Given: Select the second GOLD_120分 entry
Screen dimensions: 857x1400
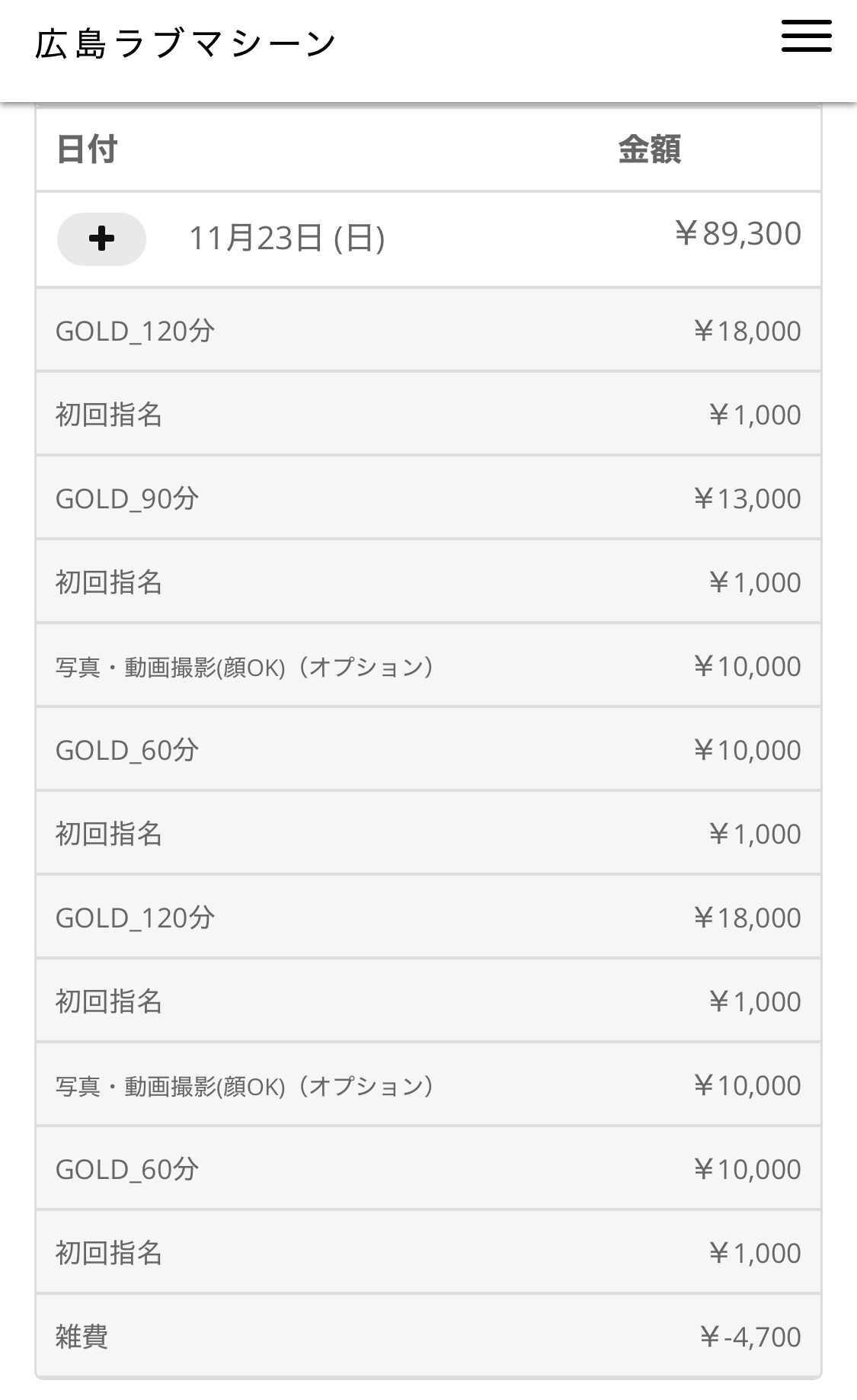Looking at the screenshot, I should (x=135, y=918).
